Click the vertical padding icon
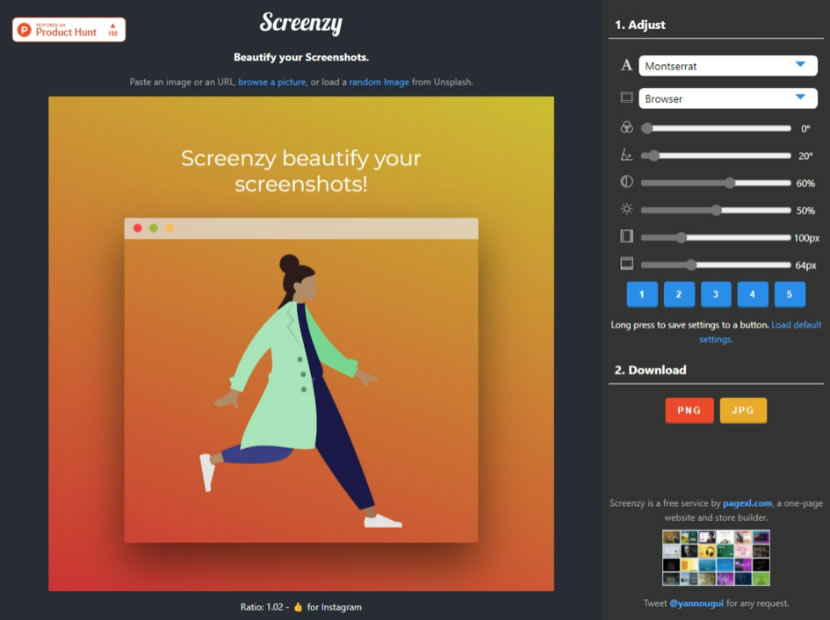The image size is (830, 620). [626, 265]
